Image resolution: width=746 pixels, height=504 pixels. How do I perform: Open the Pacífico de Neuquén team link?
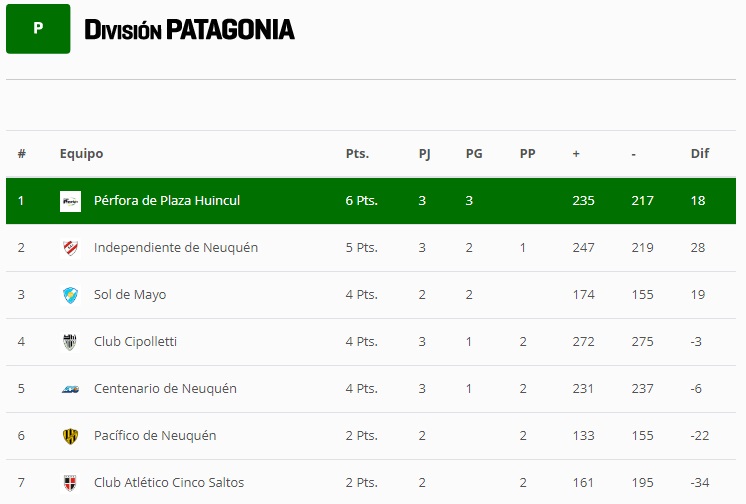pyautogui.click(x=155, y=436)
